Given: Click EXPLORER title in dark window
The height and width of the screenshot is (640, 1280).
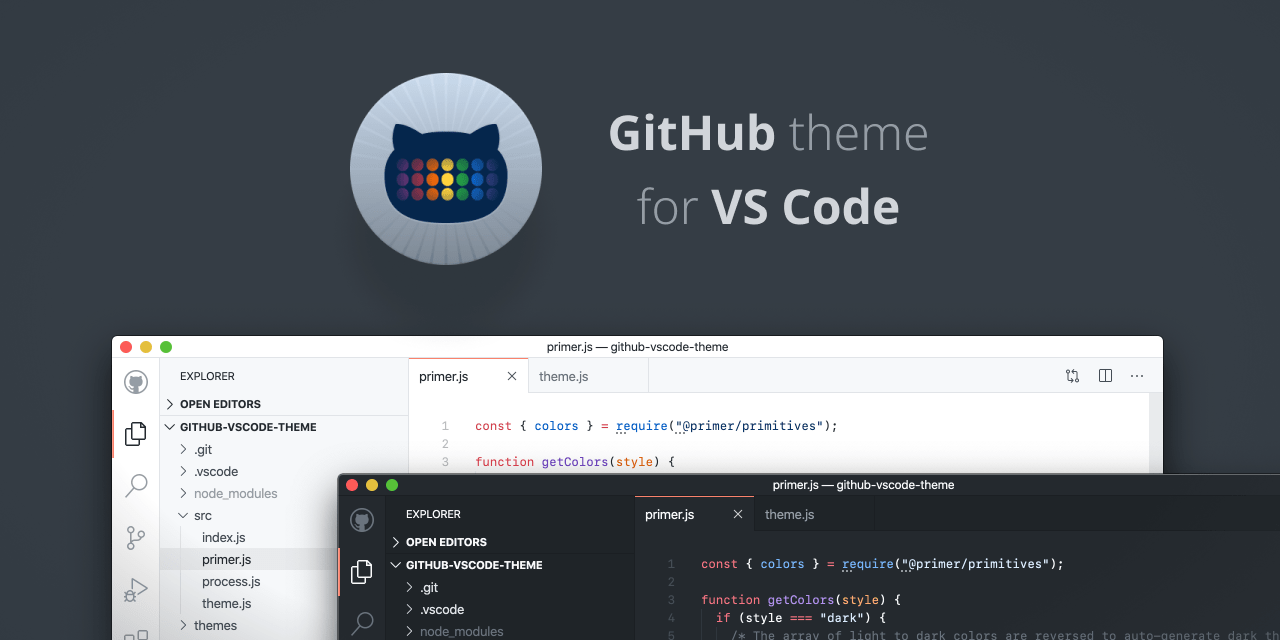Looking at the screenshot, I should (433, 514).
